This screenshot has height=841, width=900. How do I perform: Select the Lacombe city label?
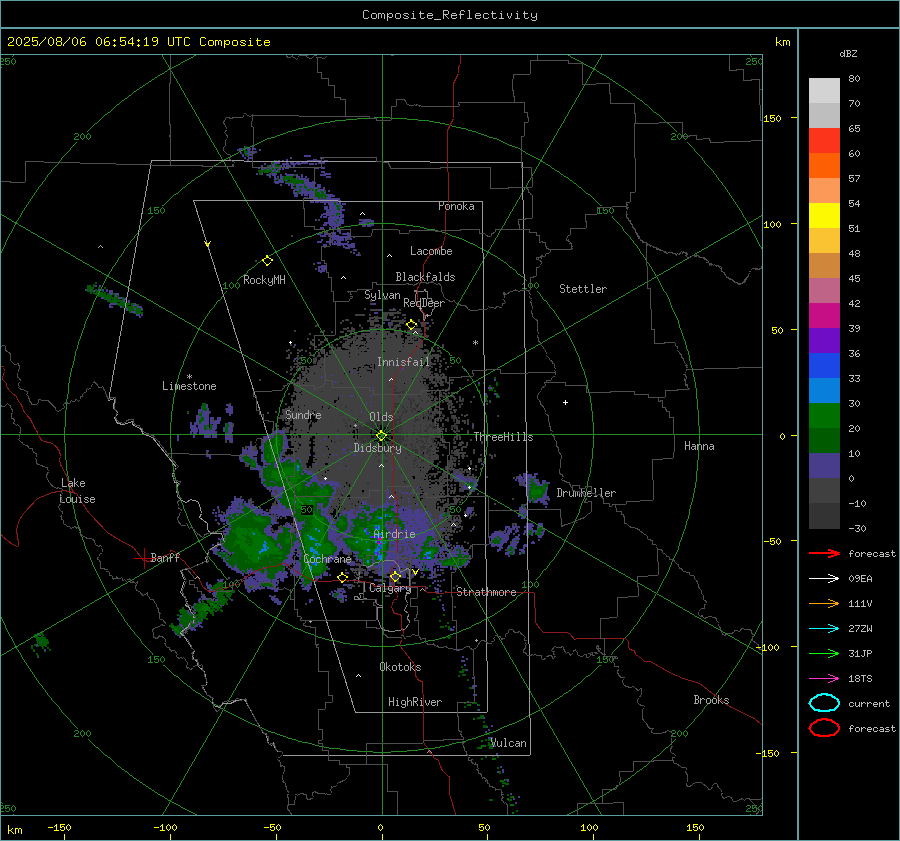point(431,251)
